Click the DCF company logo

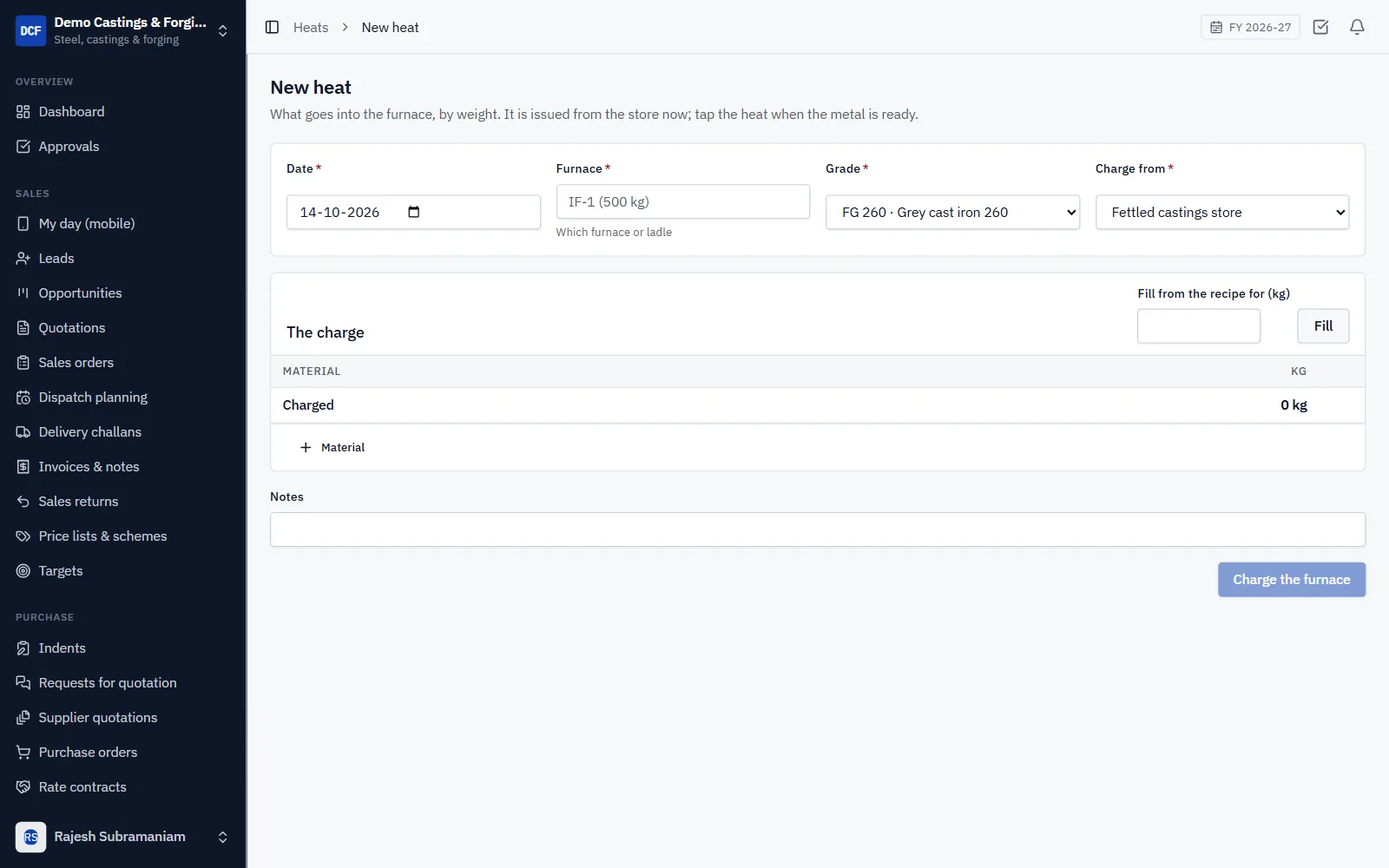(31, 30)
